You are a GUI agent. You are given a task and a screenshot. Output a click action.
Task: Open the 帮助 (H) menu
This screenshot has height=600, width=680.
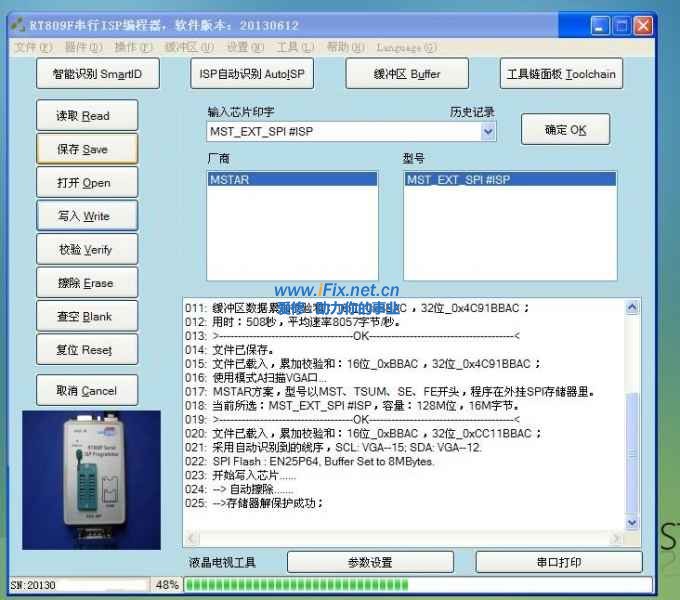point(346,47)
